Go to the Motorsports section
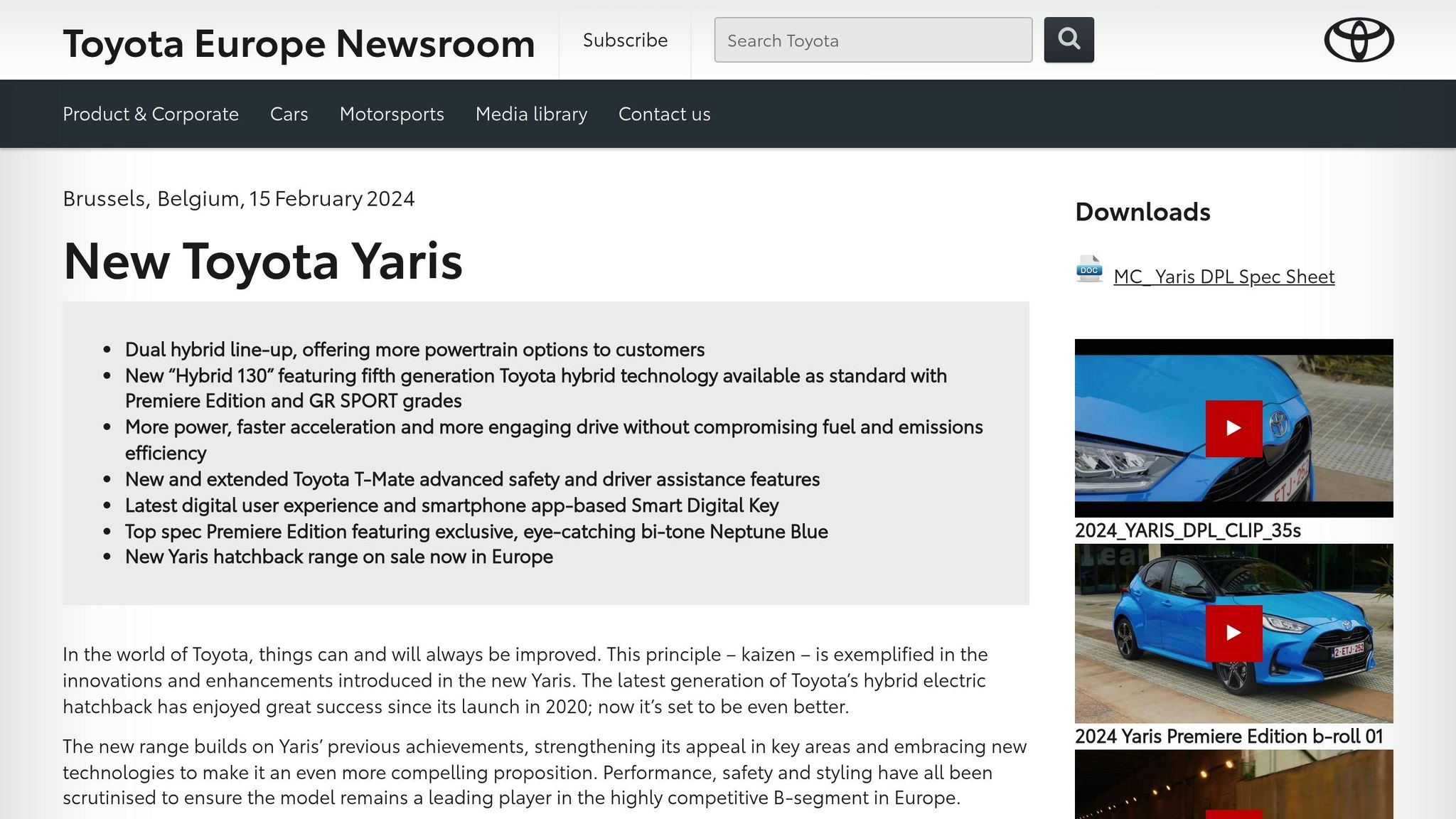This screenshot has width=1456, height=819. [x=392, y=114]
